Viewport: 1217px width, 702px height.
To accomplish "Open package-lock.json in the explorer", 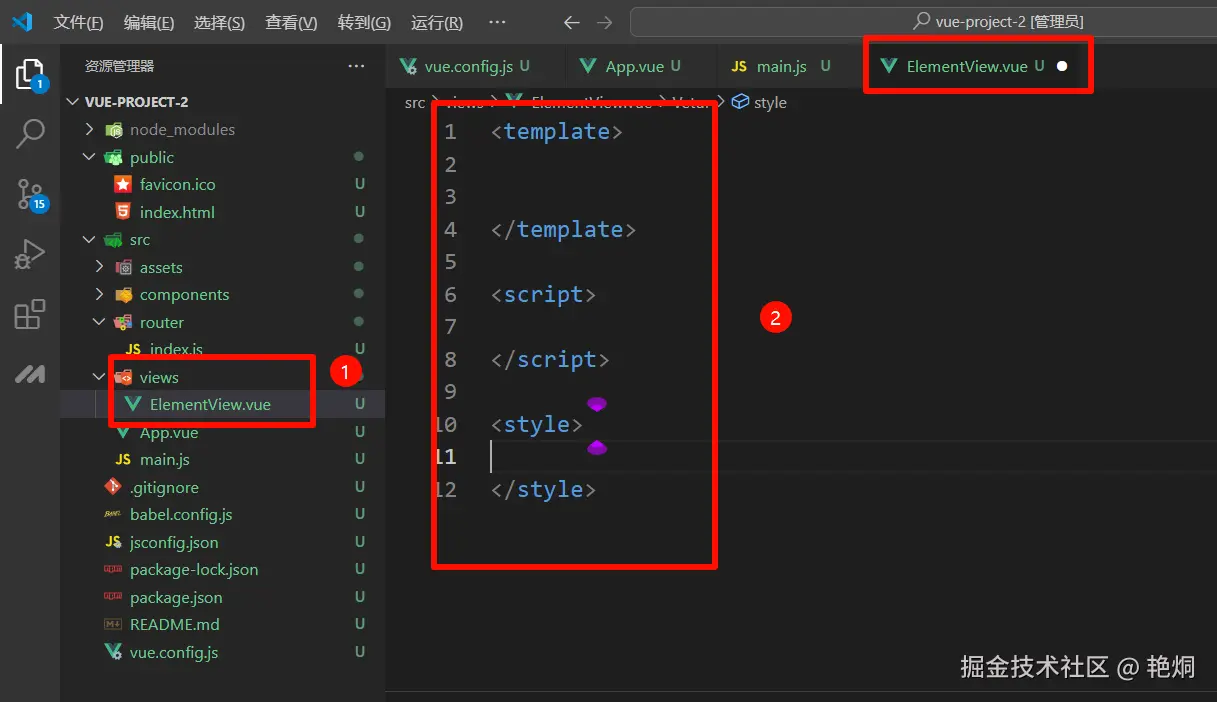I will click(193, 570).
